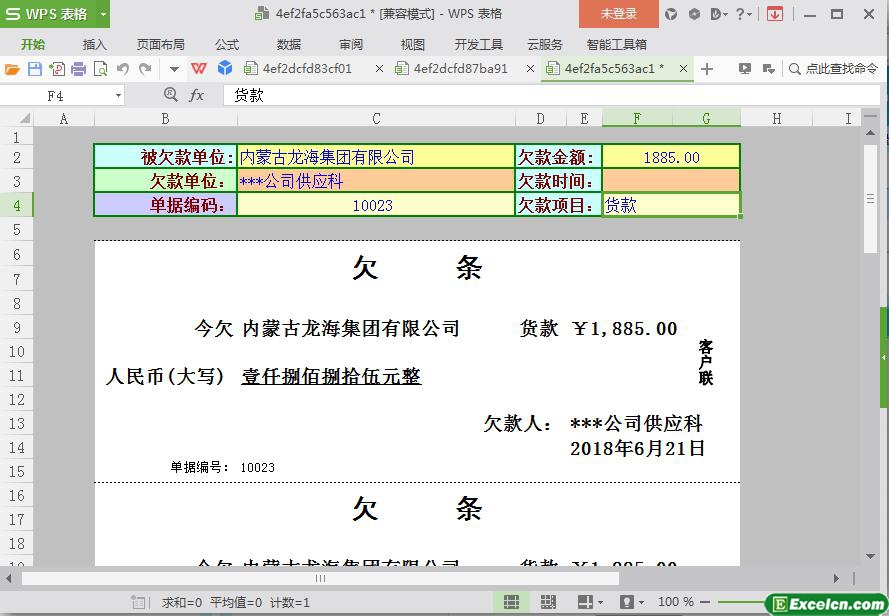Click the Open folder icon in quick toolbar

(12, 69)
